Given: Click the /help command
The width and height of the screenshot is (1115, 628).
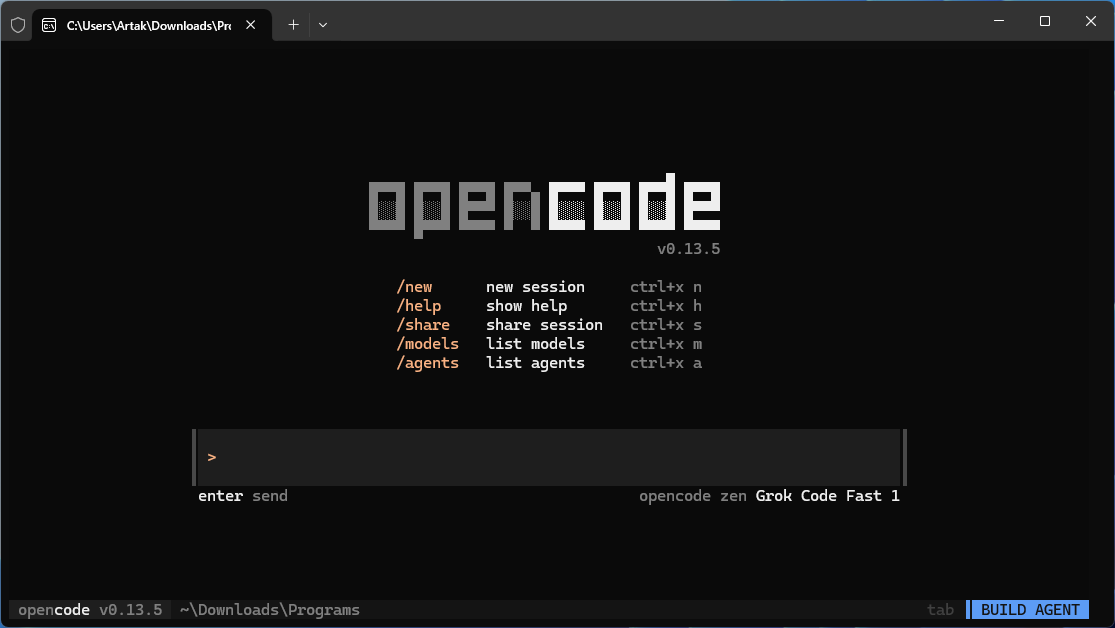Looking at the screenshot, I should [x=419, y=306].
